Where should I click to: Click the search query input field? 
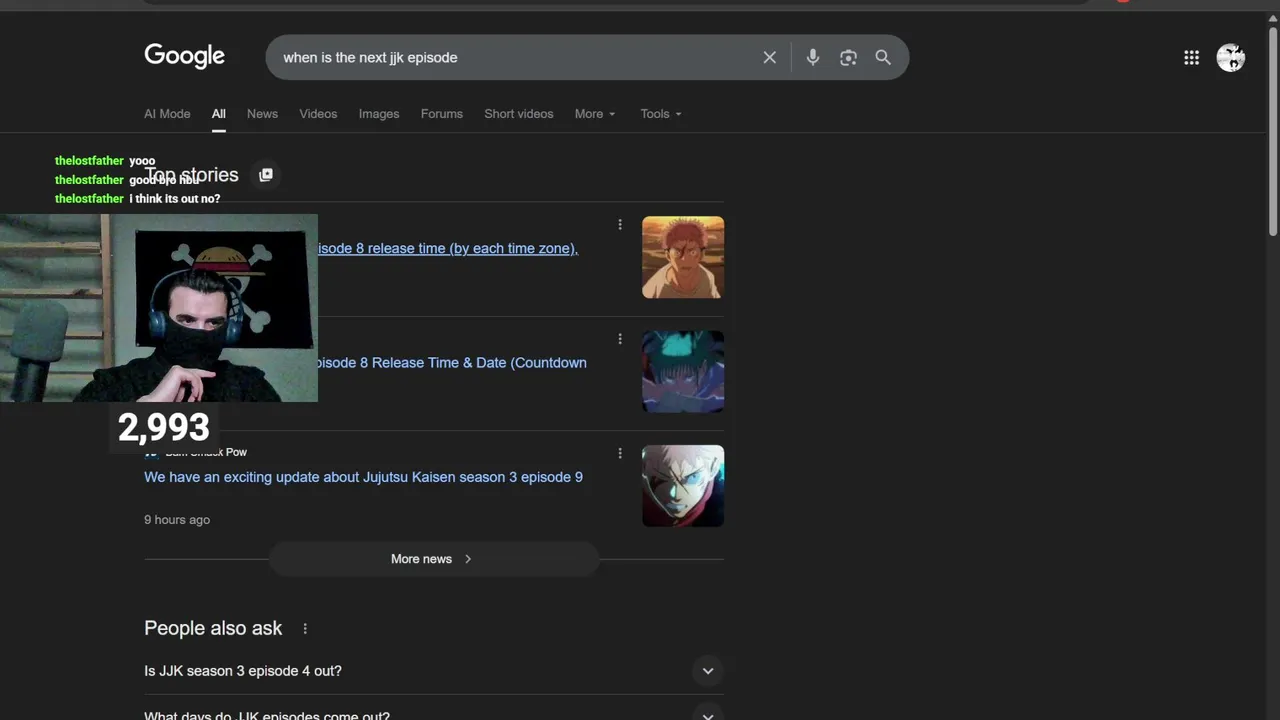515,57
